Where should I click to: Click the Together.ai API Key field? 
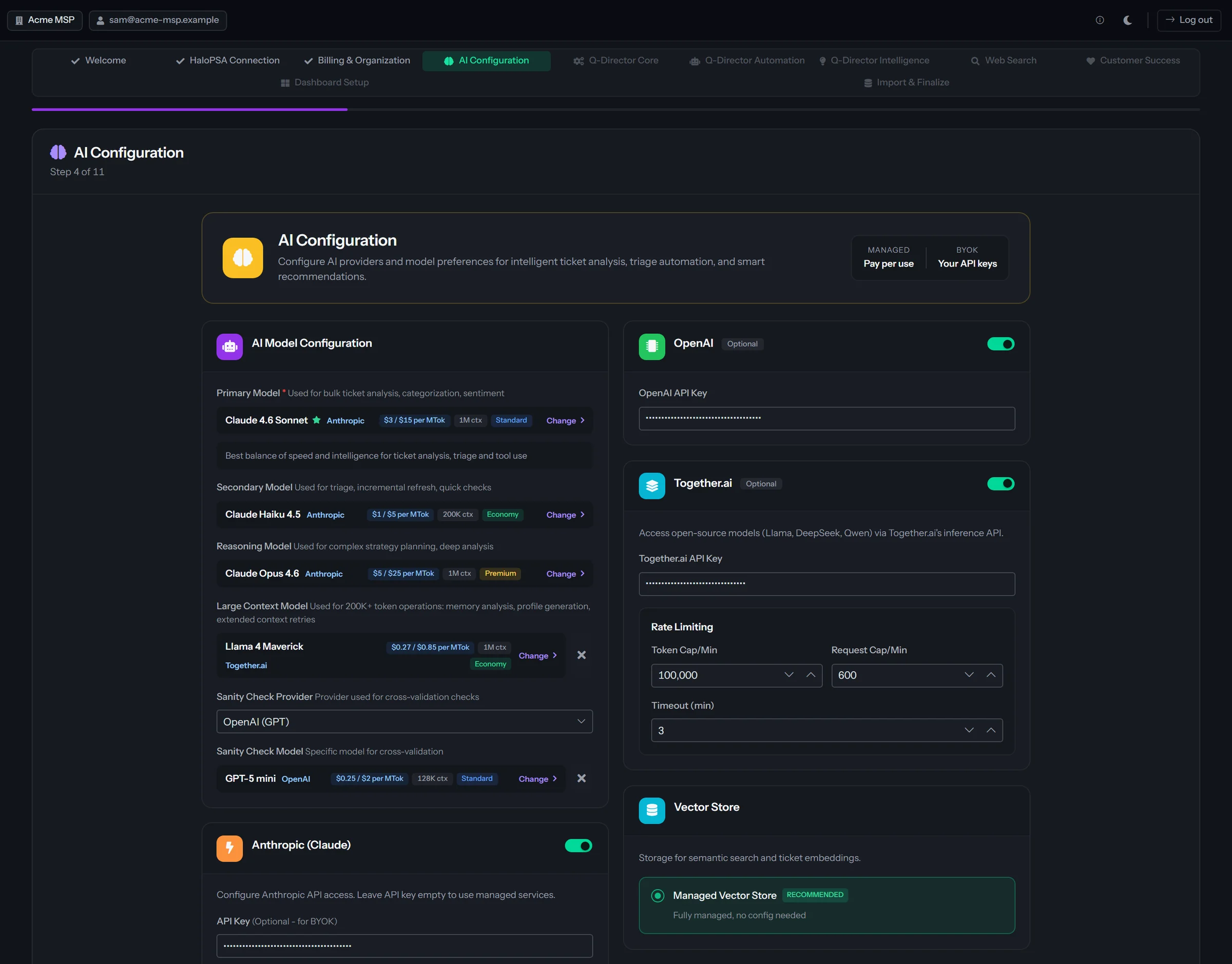pyautogui.click(x=826, y=583)
